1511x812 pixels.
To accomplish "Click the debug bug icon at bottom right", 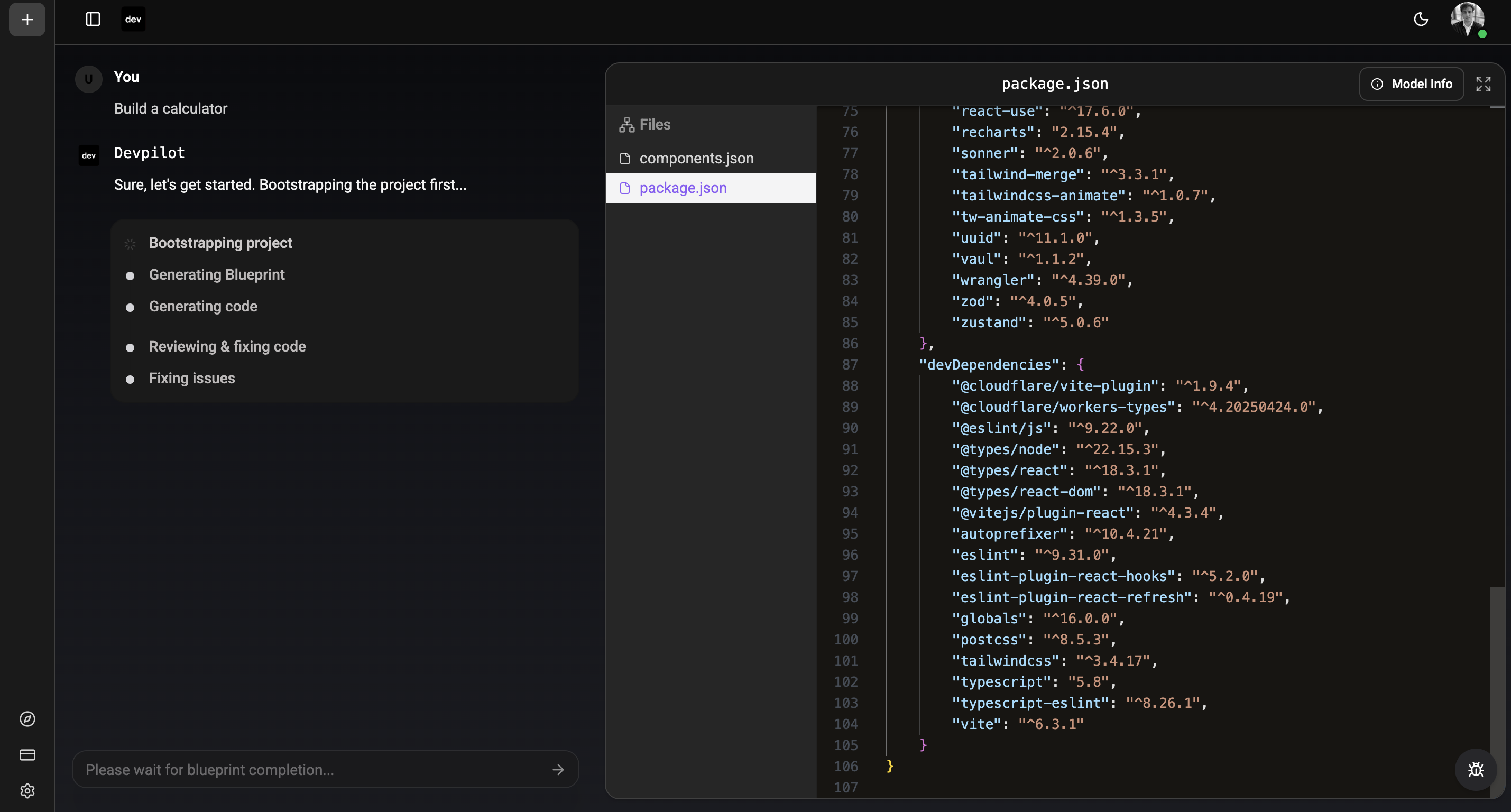I will [1475, 769].
